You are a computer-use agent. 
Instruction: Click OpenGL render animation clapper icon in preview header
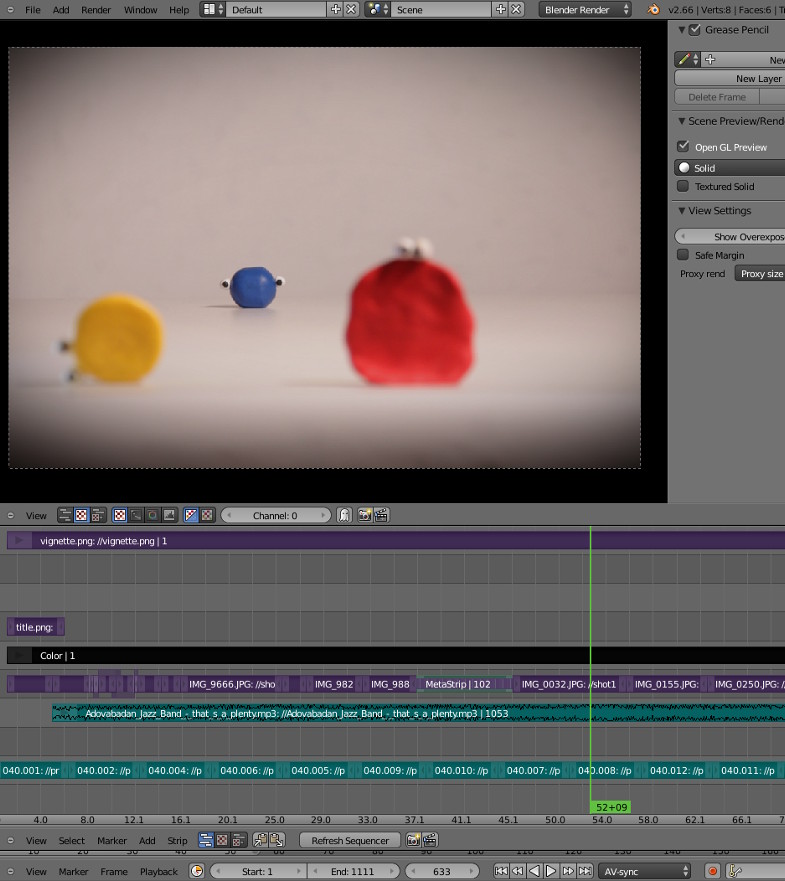pyautogui.click(x=381, y=515)
